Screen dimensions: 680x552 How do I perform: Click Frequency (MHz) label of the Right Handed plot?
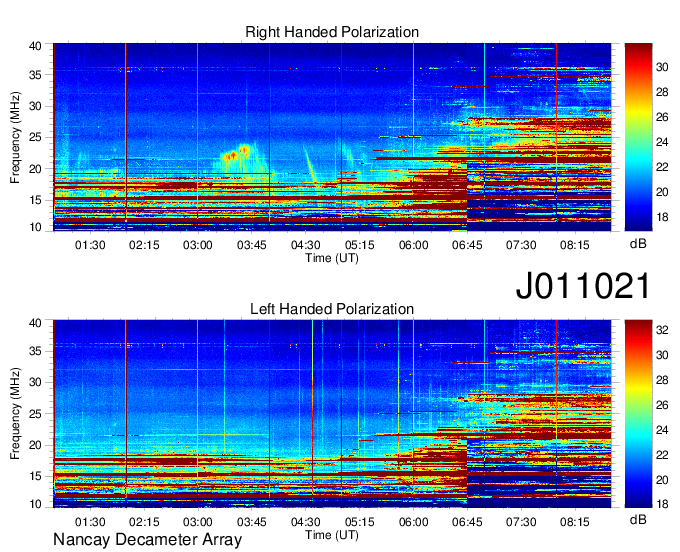pyautogui.click(x=15, y=137)
